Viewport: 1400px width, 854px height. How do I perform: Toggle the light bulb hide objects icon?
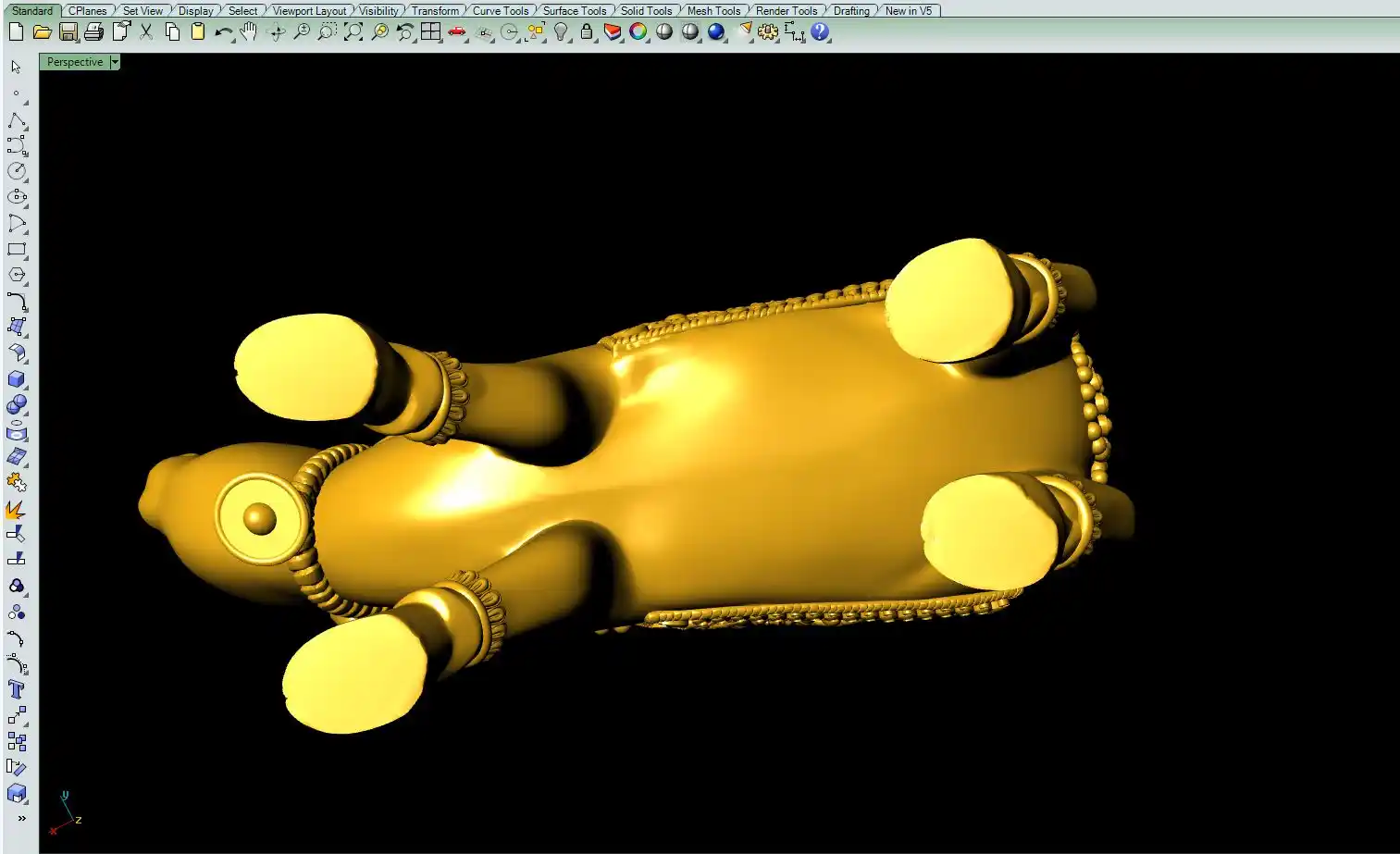[x=561, y=32]
